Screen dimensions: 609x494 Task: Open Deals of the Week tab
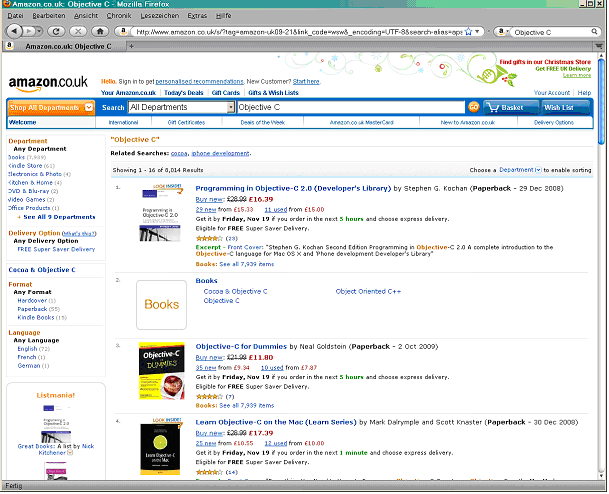click(x=263, y=122)
